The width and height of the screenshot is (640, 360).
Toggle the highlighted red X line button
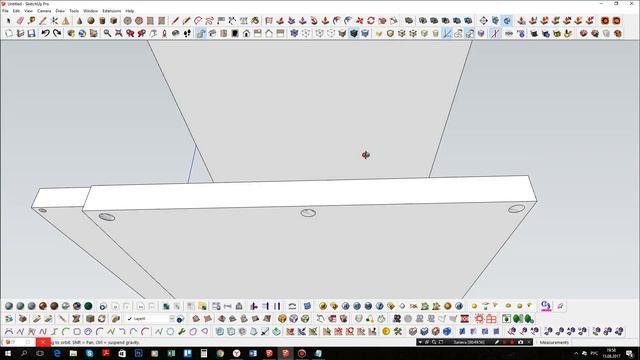495,33
